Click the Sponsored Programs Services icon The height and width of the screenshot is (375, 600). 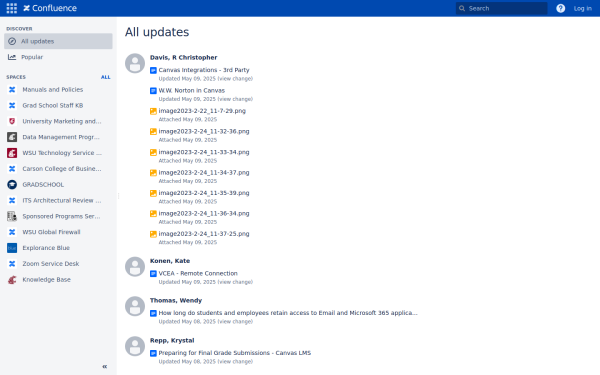click(x=12, y=216)
